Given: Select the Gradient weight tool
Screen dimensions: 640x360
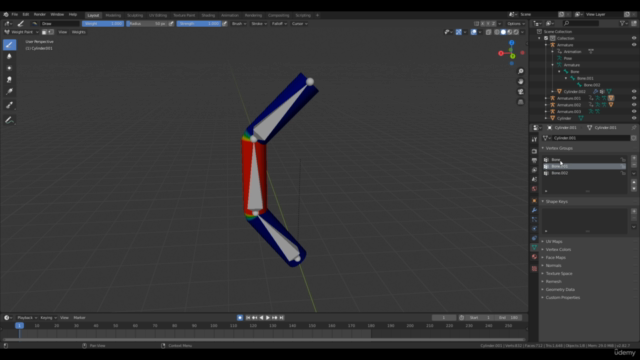Looking at the screenshot, I should click(9, 92).
